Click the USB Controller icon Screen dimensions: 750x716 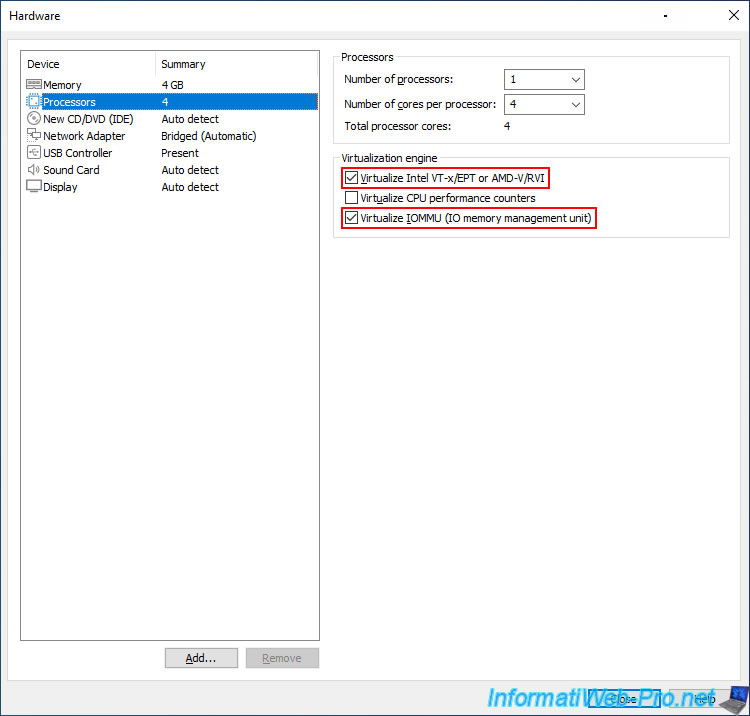[34, 153]
